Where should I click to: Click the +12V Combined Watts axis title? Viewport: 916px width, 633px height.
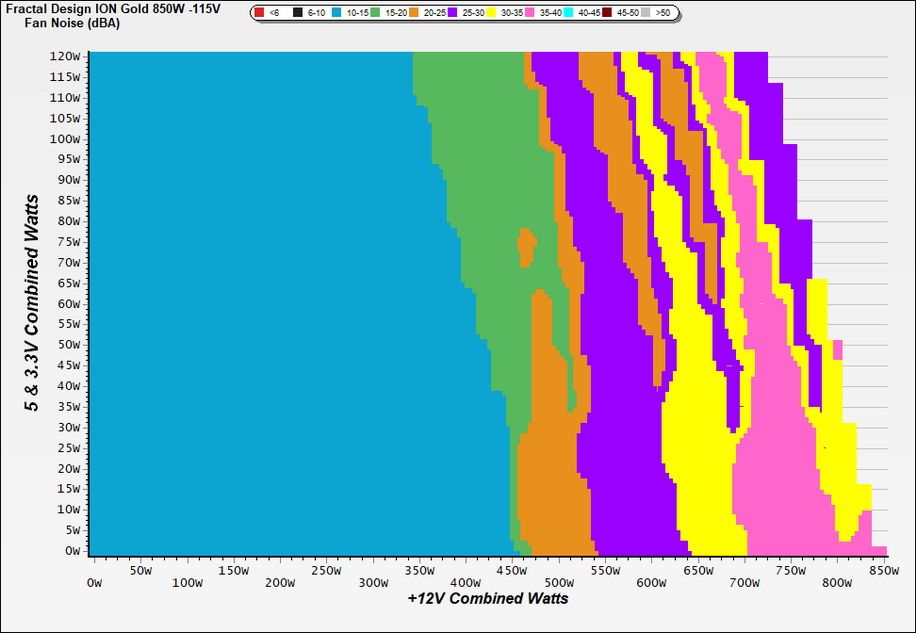pyautogui.click(x=488, y=598)
